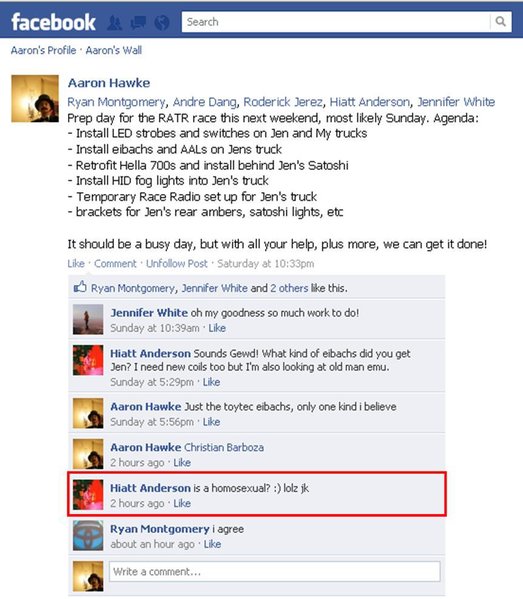Click the thumbs-up likes icon
The width and height of the screenshot is (523, 599).
tap(80, 287)
